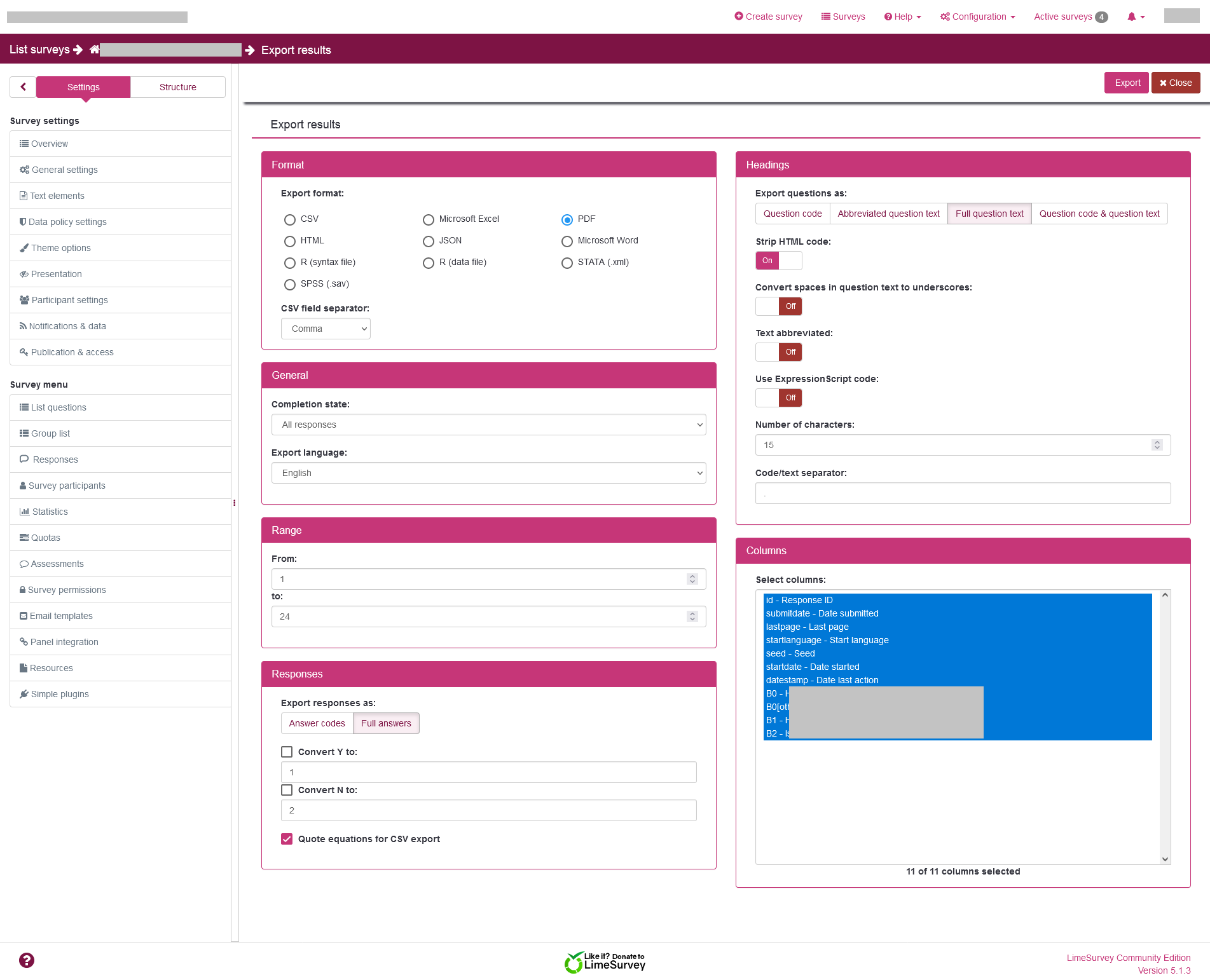Open the Configuration menu

pyautogui.click(x=978, y=17)
